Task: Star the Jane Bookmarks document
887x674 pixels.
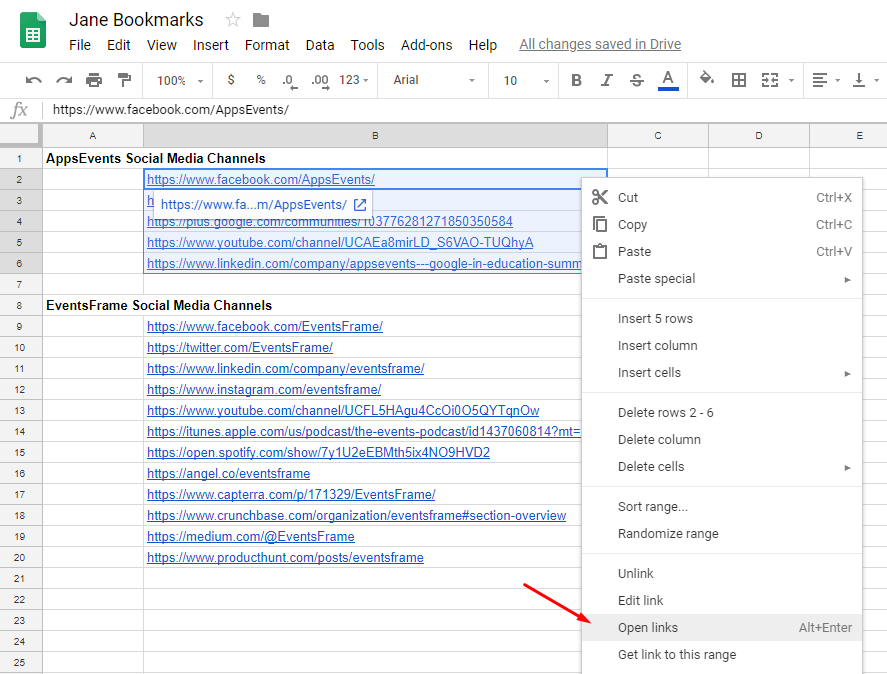Action: [232, 20]
